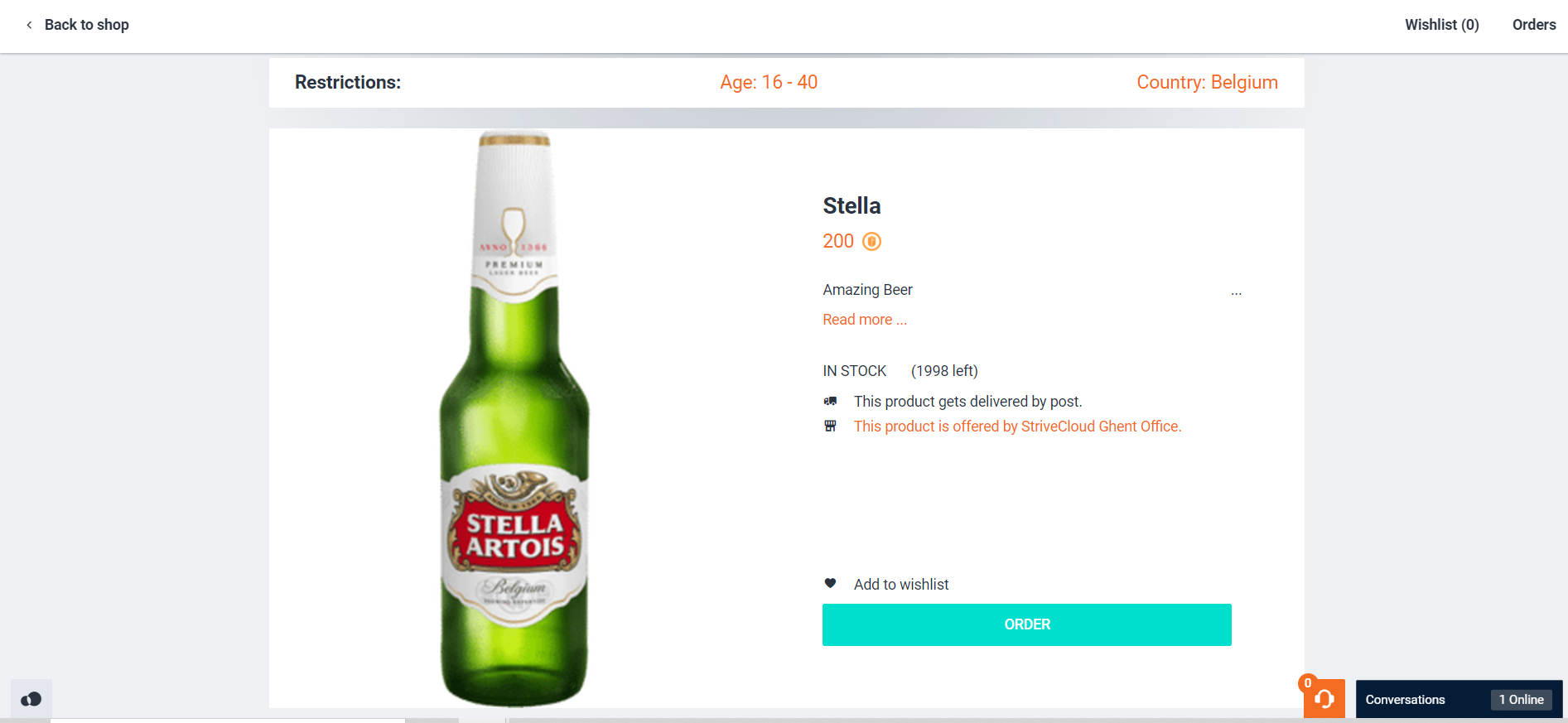Click the orange coin icon beside 200
This screenshot has width=1568, height=723.
pyautogui.click(x=871, y=241)
